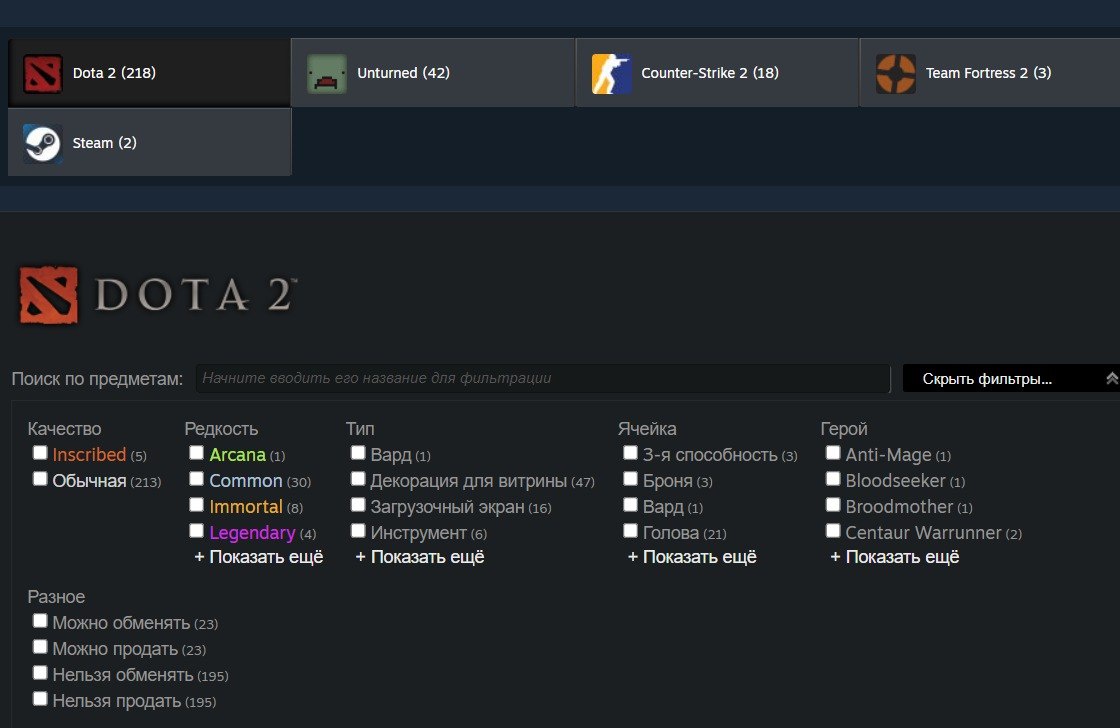Open the Team Fortress 2 (3) tab
The image size is (1120, 728).
click(990, 73)
